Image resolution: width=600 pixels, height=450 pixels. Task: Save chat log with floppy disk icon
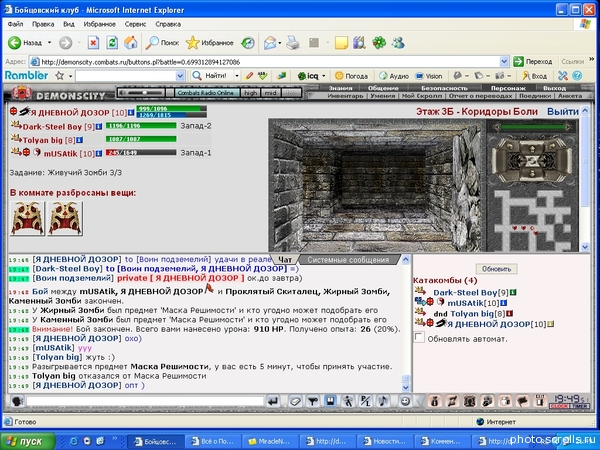[x=330, y=401]
